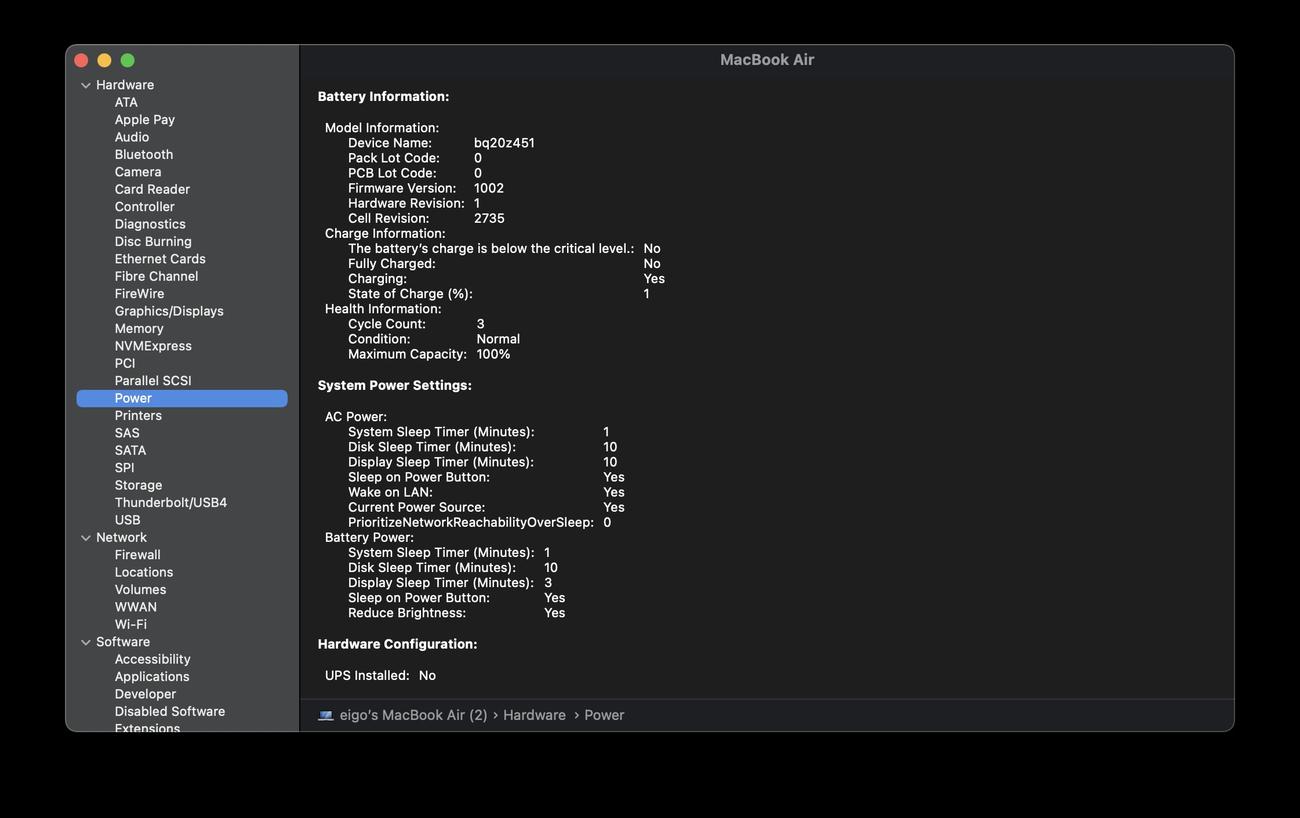Click the Cycle Count label

pos(387,324)
